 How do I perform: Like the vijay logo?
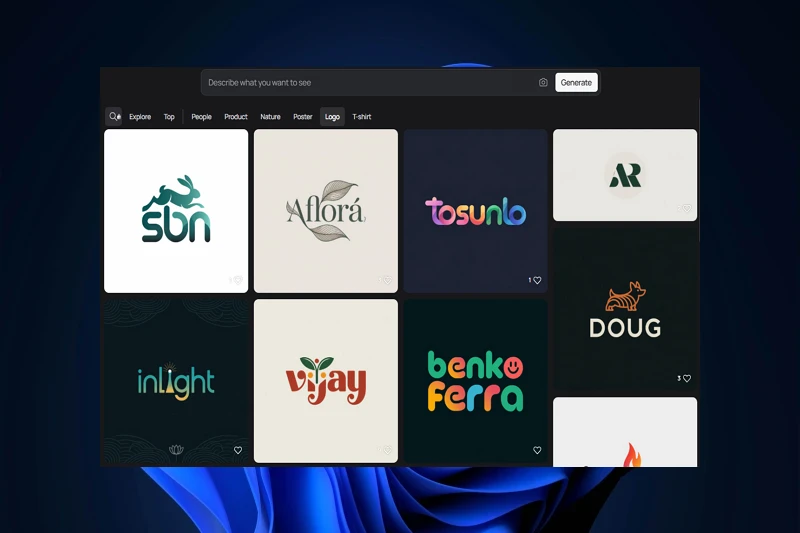tap(387, 450)
